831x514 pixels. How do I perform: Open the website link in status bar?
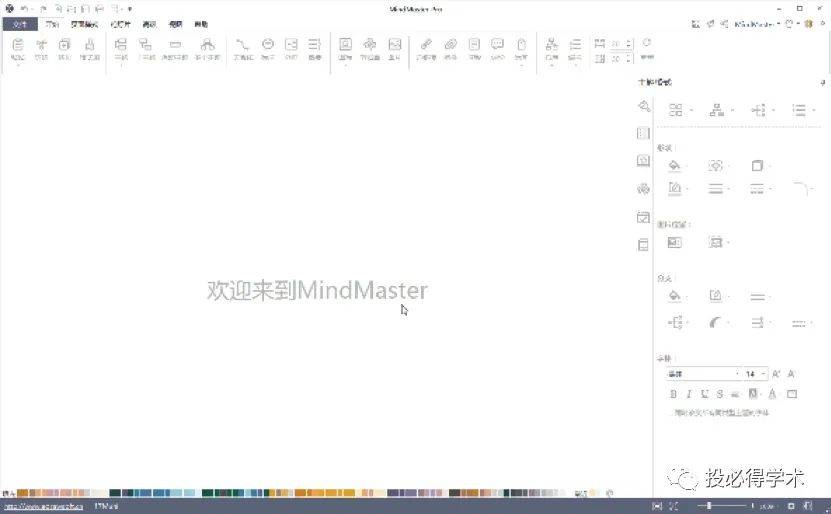[43, 507]
